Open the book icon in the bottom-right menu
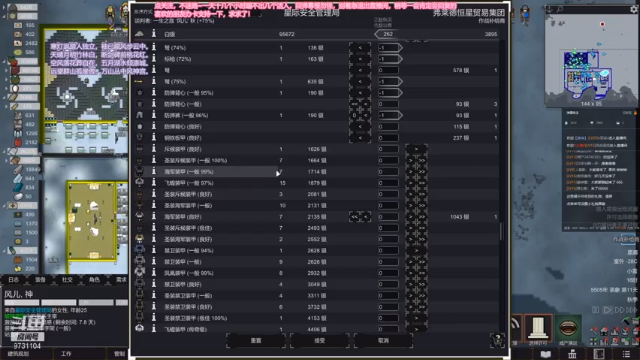Screen dimensions: 640x360 click(546, 354)
